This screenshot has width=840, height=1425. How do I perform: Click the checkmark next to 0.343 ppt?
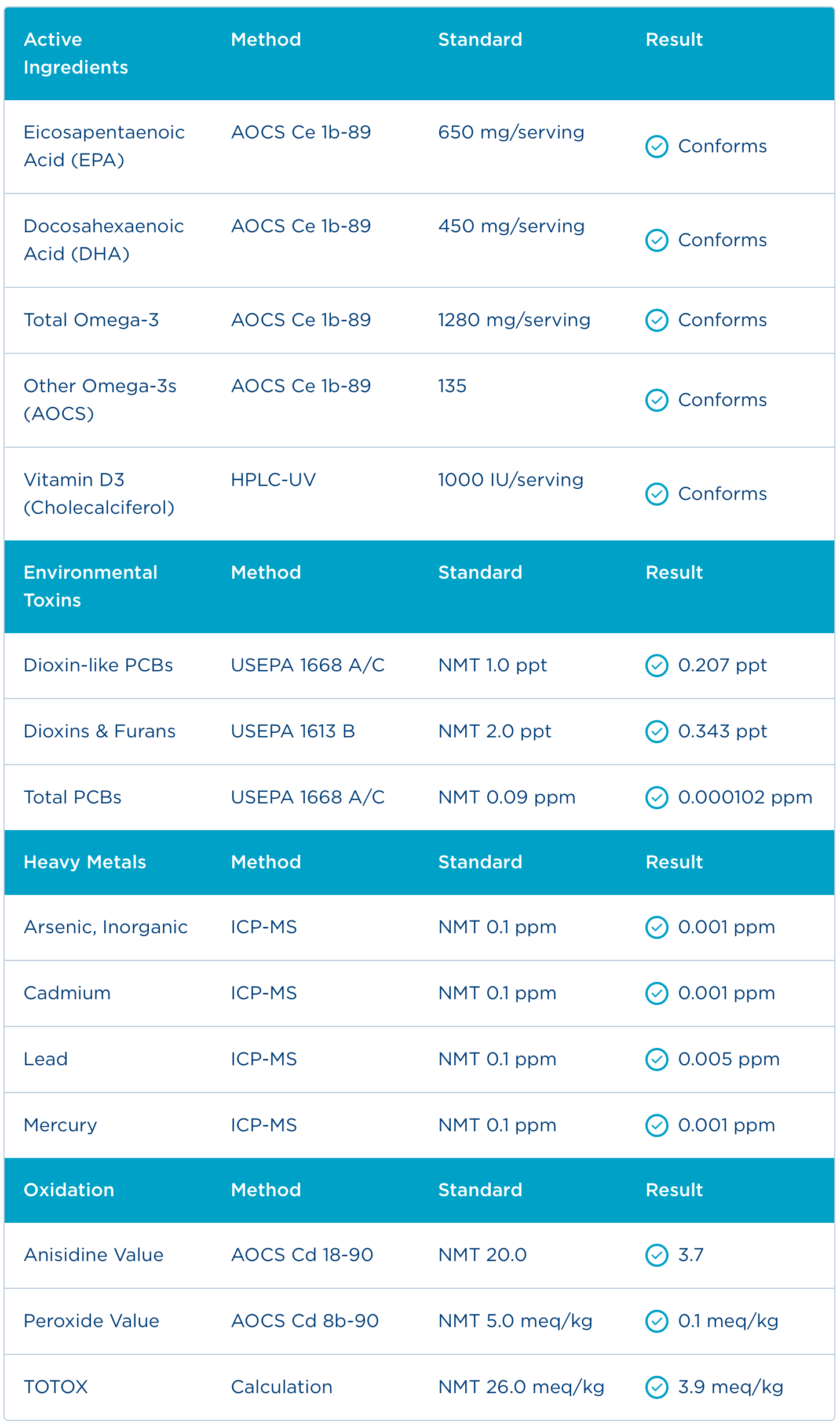[x=656, y=732]
